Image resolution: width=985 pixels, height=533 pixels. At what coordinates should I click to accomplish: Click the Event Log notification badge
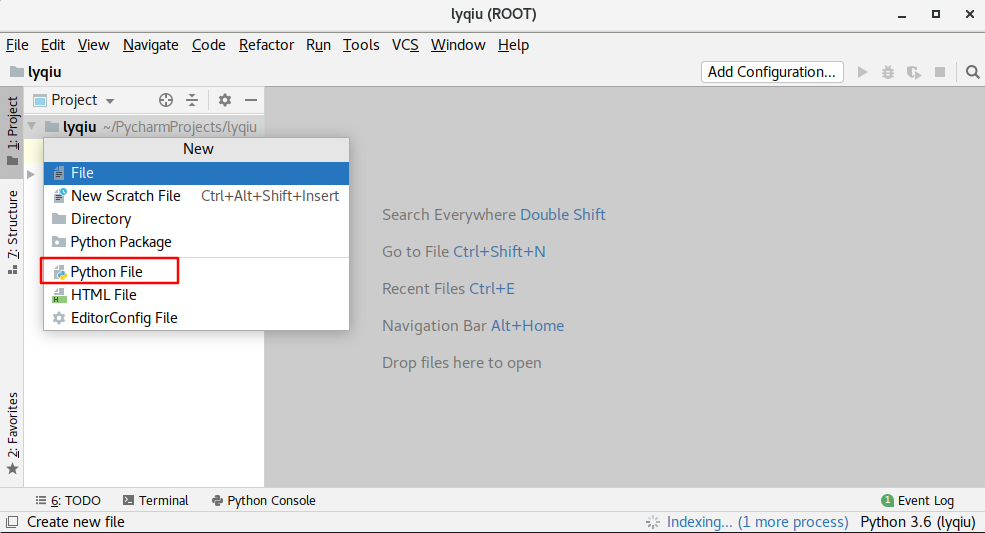(x=888, y=500)
